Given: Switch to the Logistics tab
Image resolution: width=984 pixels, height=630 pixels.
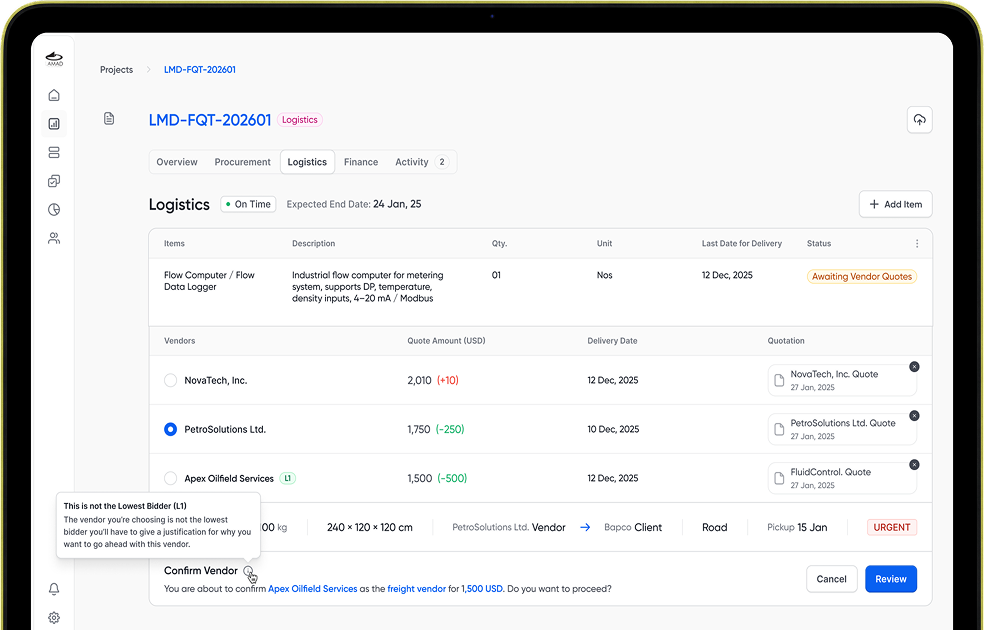Looking at the screenshot, I should pyautogui.click(x=307, y=162).
